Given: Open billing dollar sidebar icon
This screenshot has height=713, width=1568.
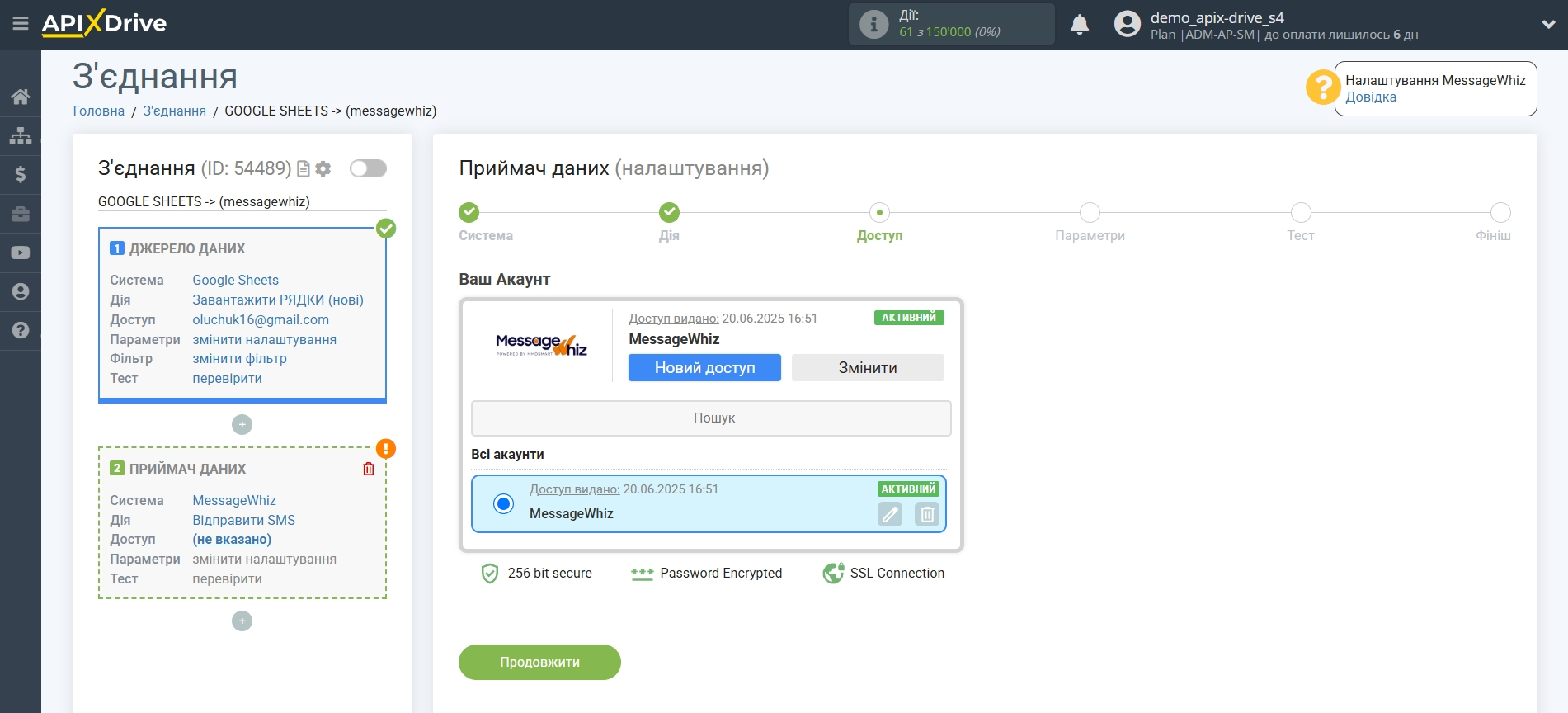Looking at the screenshot, I should click(21, 174).
